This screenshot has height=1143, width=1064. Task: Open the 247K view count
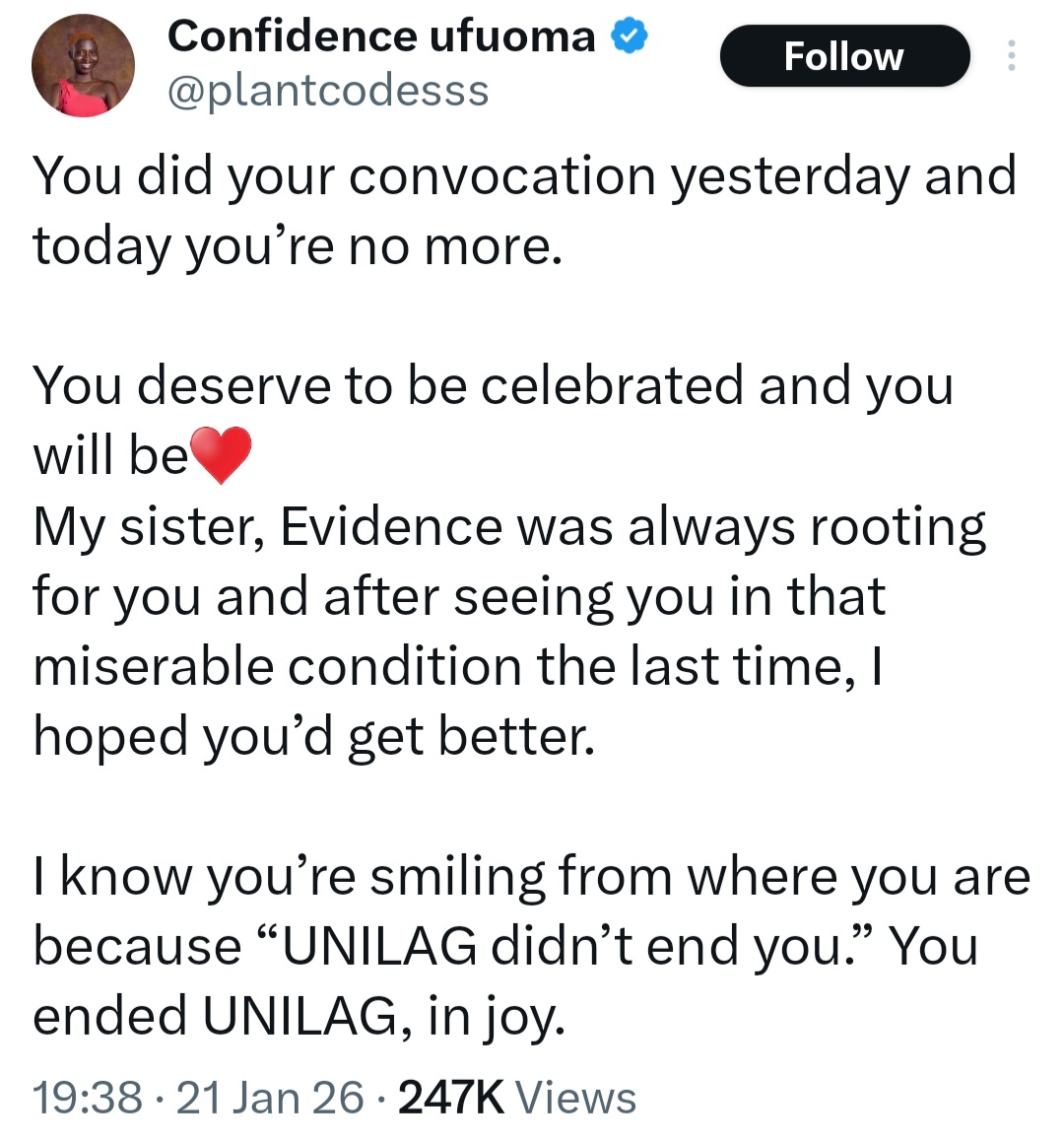click(451, 1098)
